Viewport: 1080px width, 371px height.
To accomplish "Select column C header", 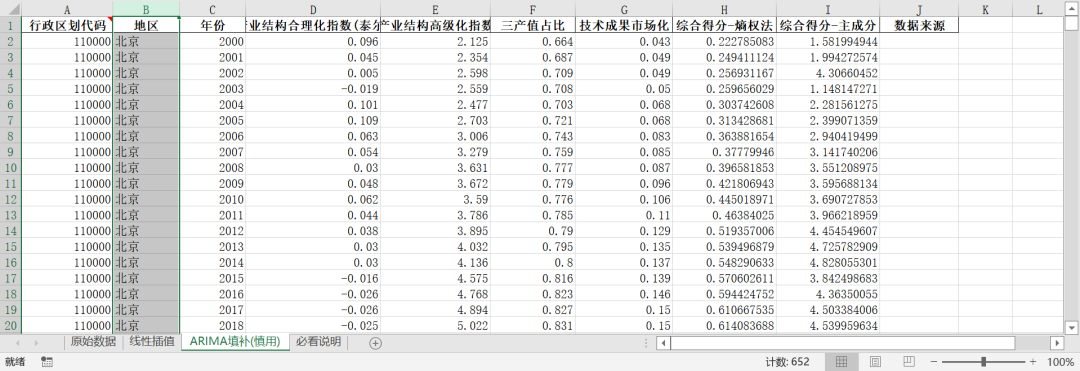I will (212, 9).
